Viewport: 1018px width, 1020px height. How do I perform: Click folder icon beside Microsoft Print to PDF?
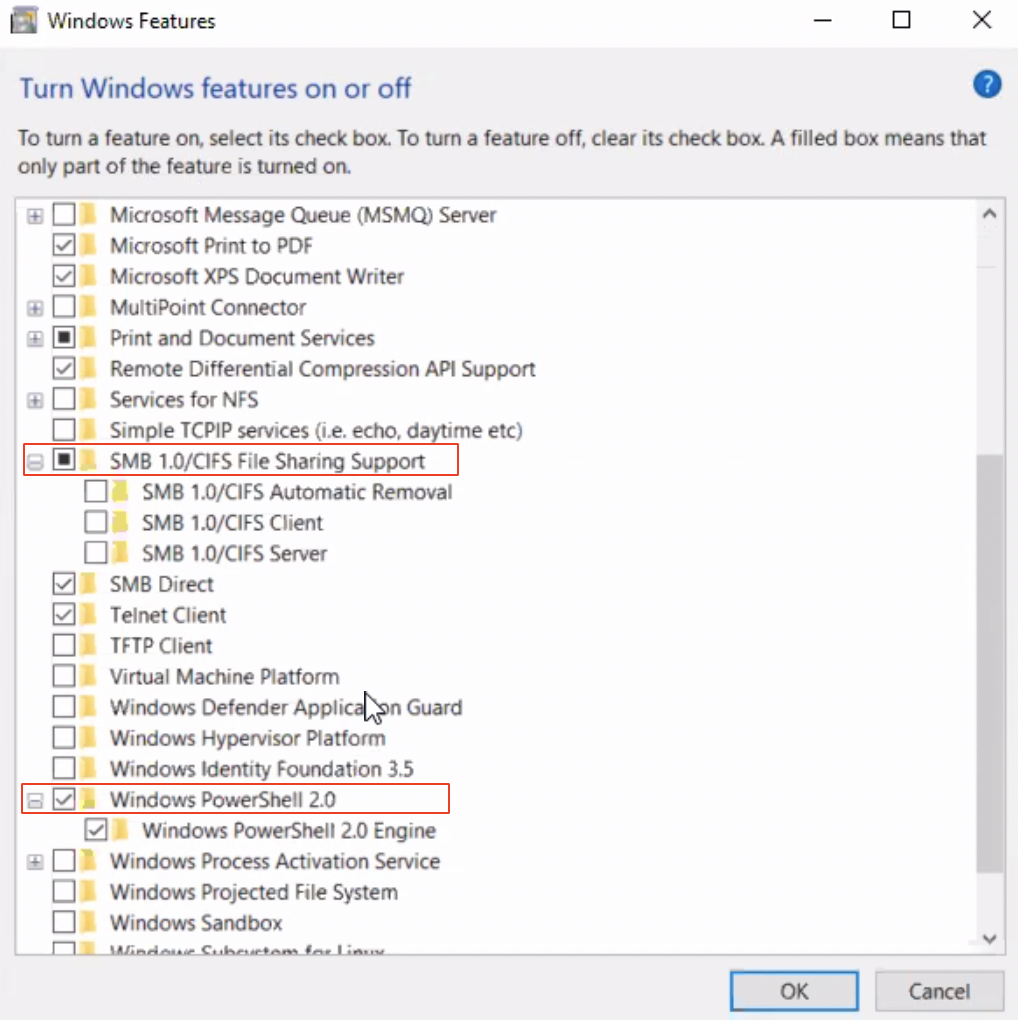(89, 245)
